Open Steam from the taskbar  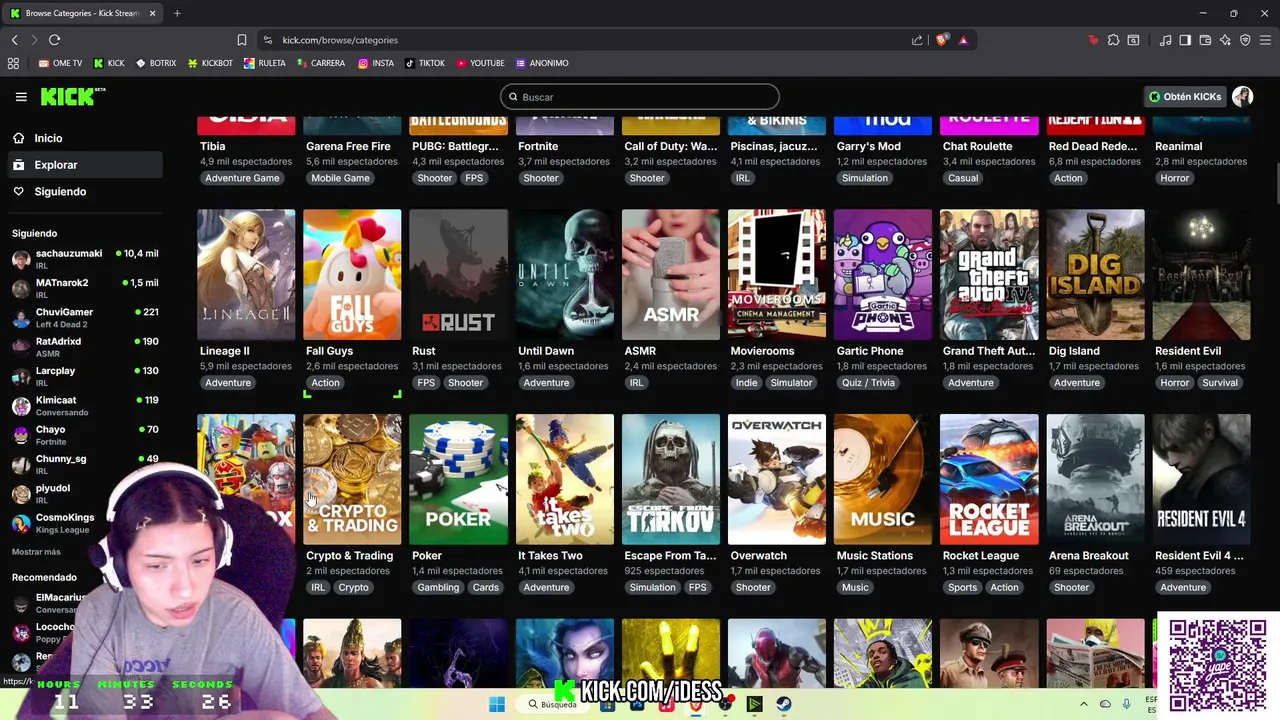(x=783, y=704)
